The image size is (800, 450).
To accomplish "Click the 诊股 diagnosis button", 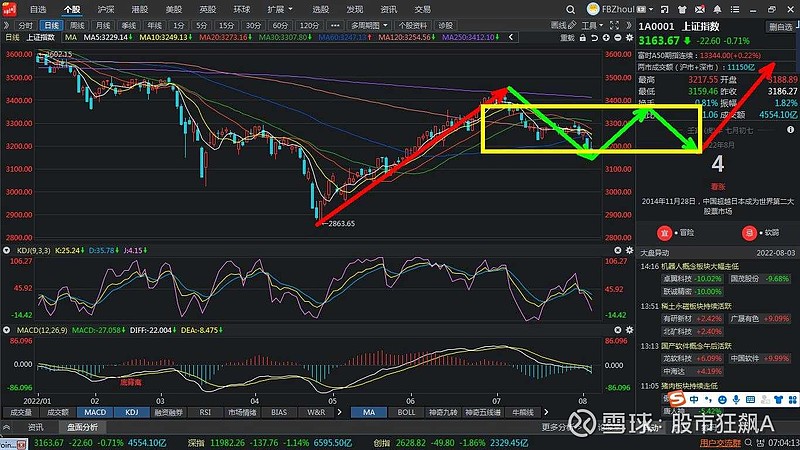I will [445, 25].
